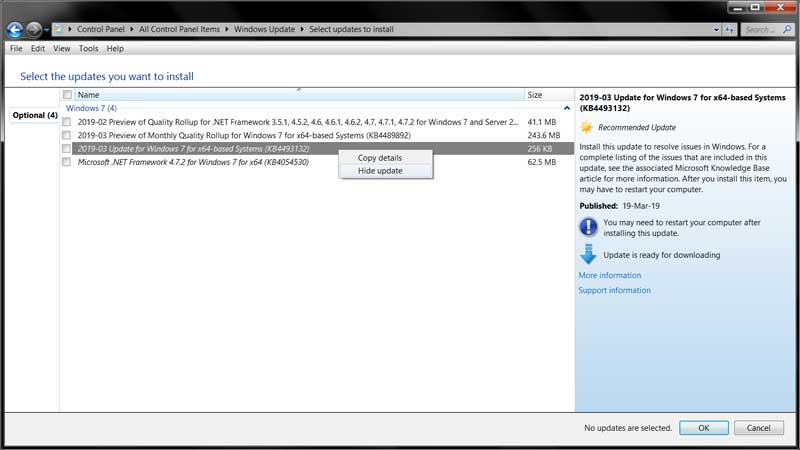Click the 'No updates are selected.' status text
Viewport: 800px width, 450px height.
click(628, 428)
